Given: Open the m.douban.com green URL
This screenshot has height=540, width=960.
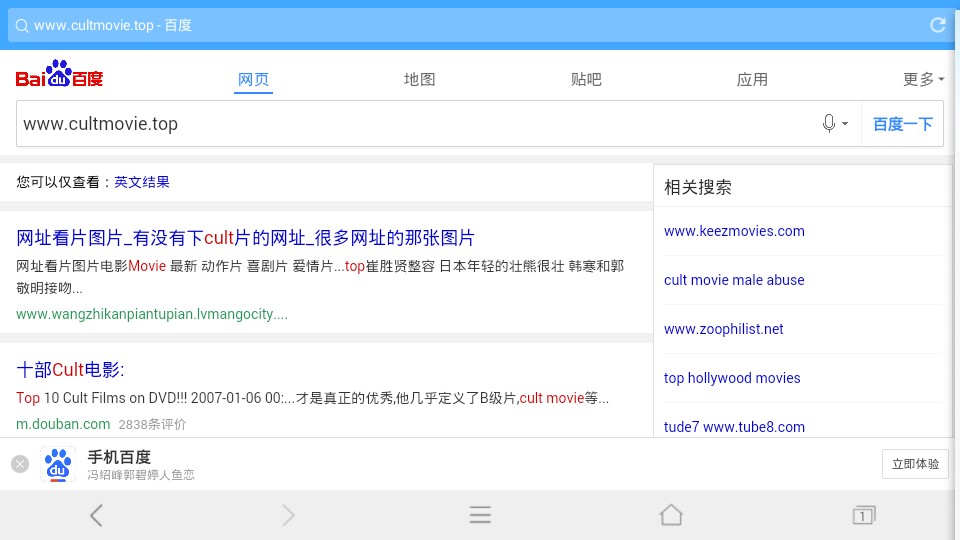Looking at the screenshot, I should pyautogui.click(x=63, y=424).
